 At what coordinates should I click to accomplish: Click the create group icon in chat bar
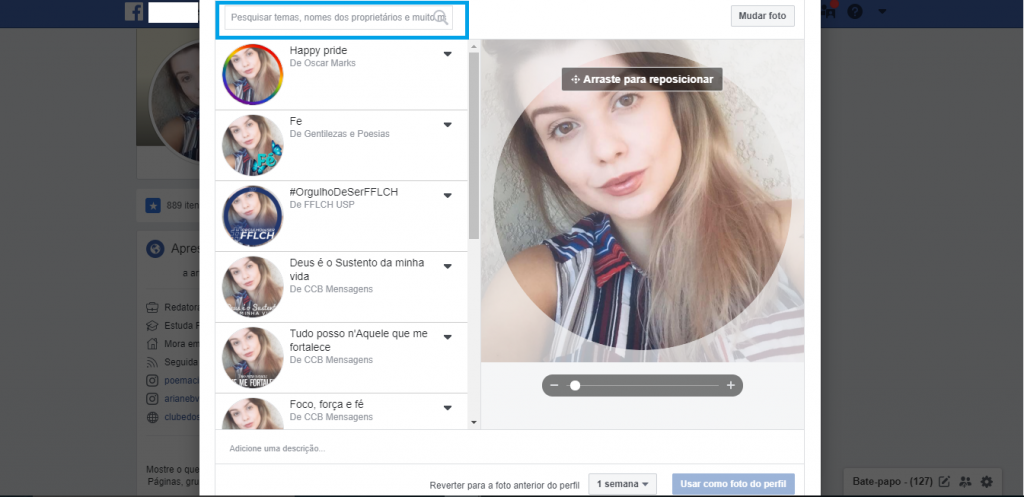click(965, 482)
